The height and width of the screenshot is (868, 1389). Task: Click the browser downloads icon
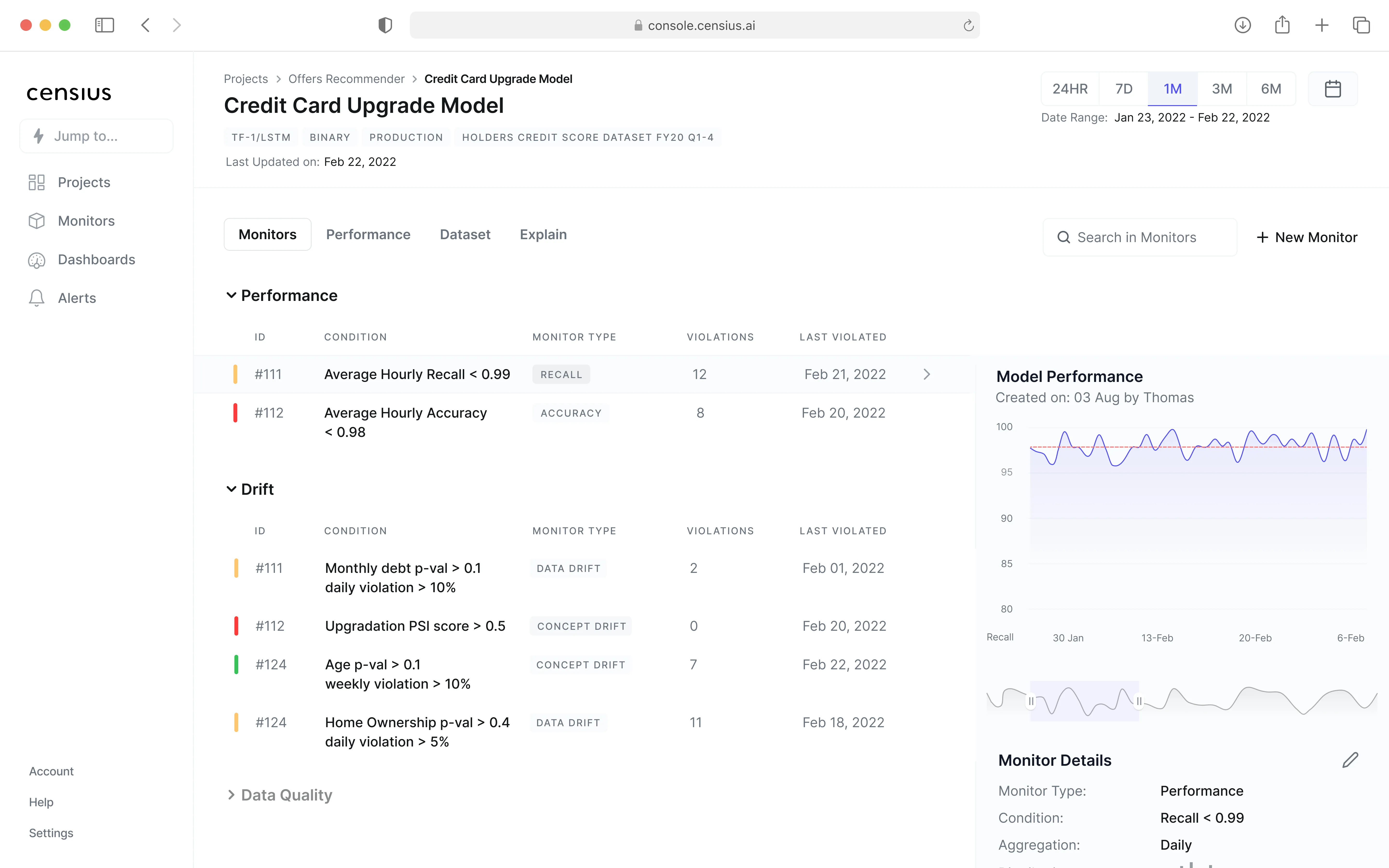(1243, 25)
